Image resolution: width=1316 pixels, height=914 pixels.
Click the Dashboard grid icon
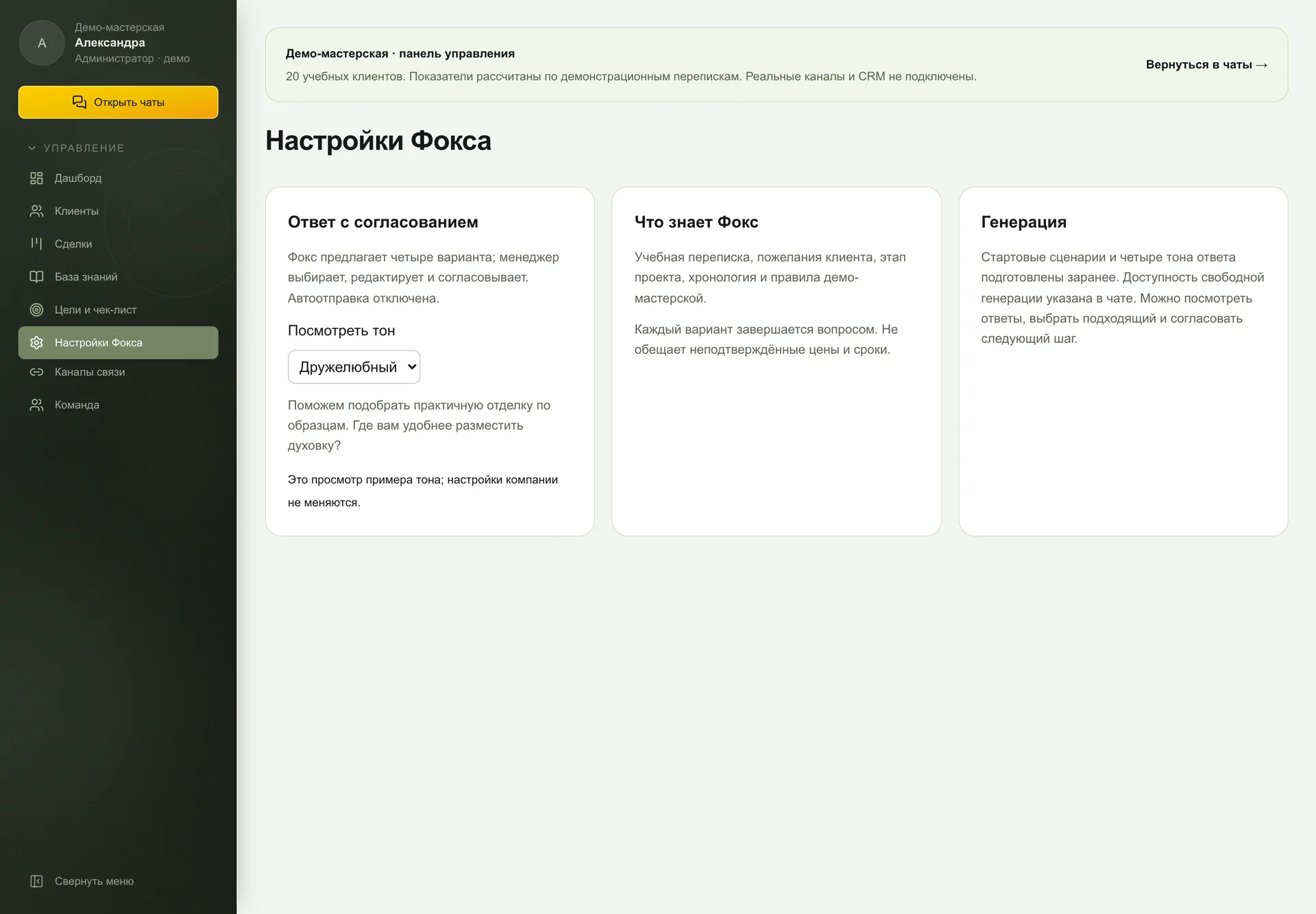tap(36, 178)
